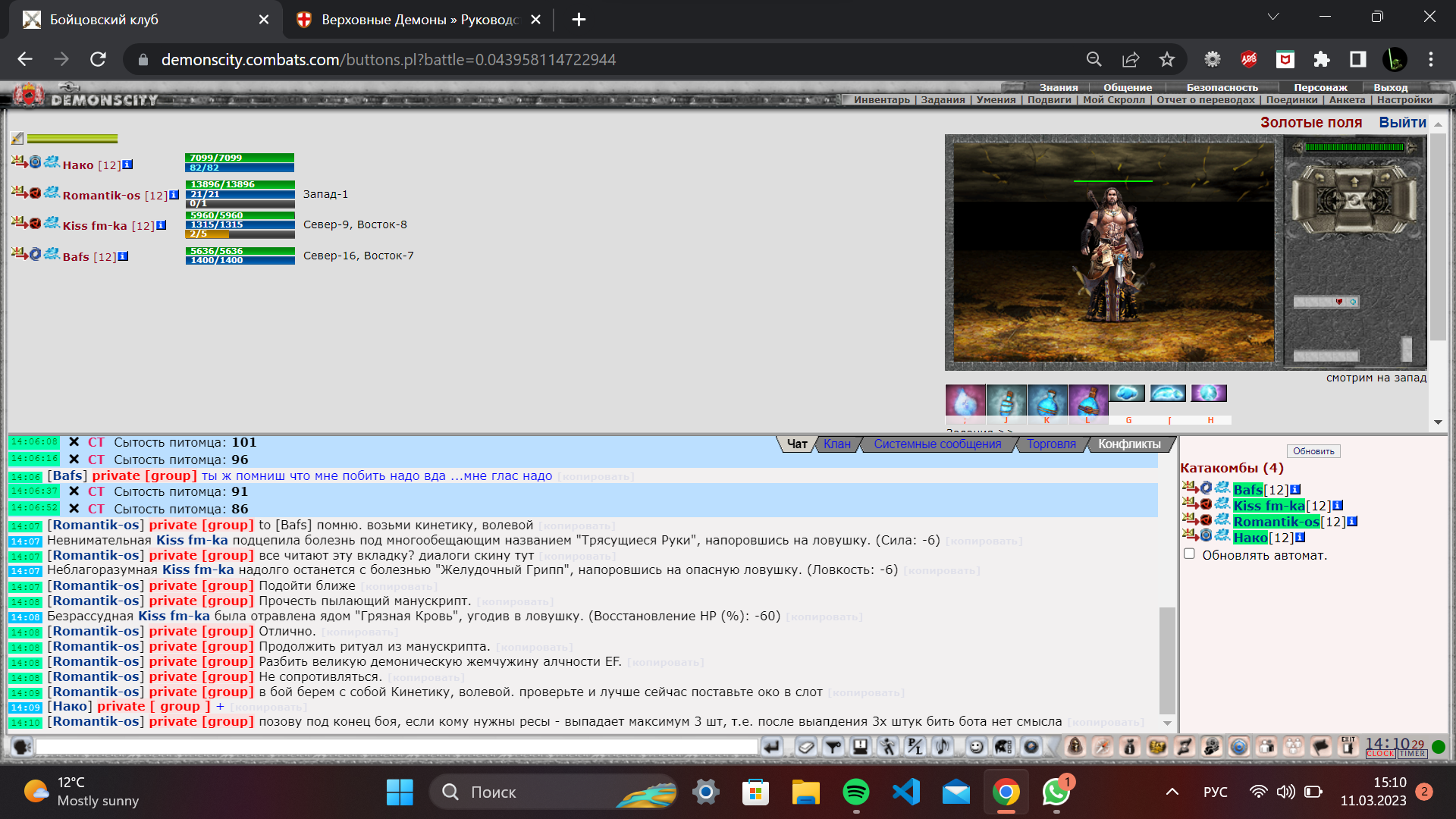Click the Выйти link

(x=1402, y=122)
